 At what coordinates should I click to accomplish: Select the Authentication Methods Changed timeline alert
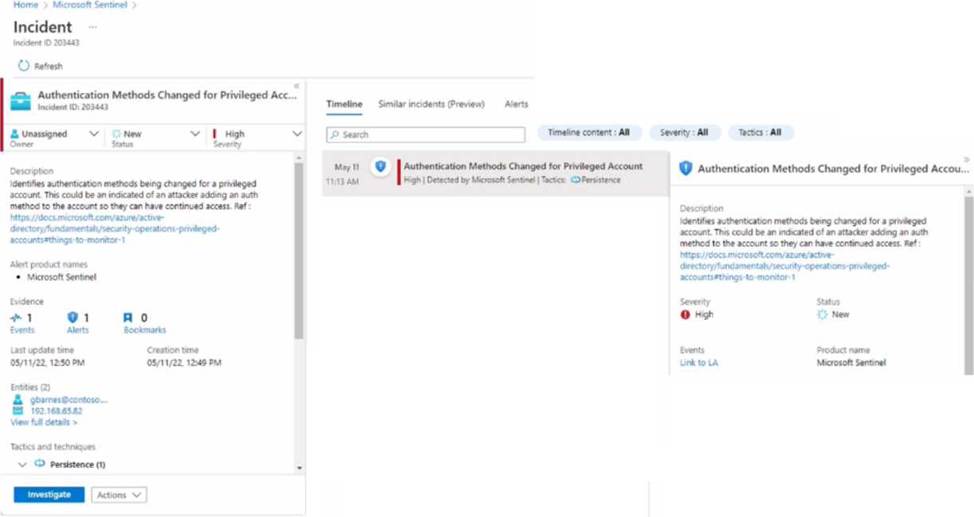(496, 173)
